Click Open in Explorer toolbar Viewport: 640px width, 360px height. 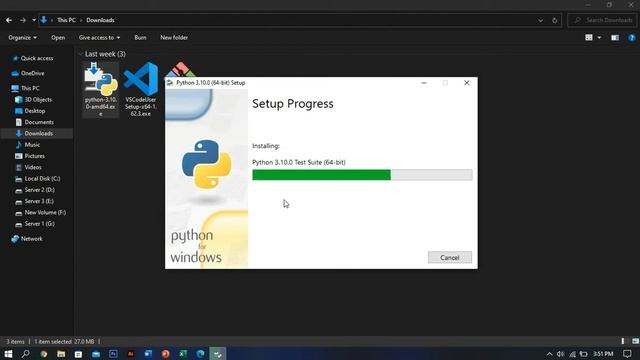pos(58,38)
